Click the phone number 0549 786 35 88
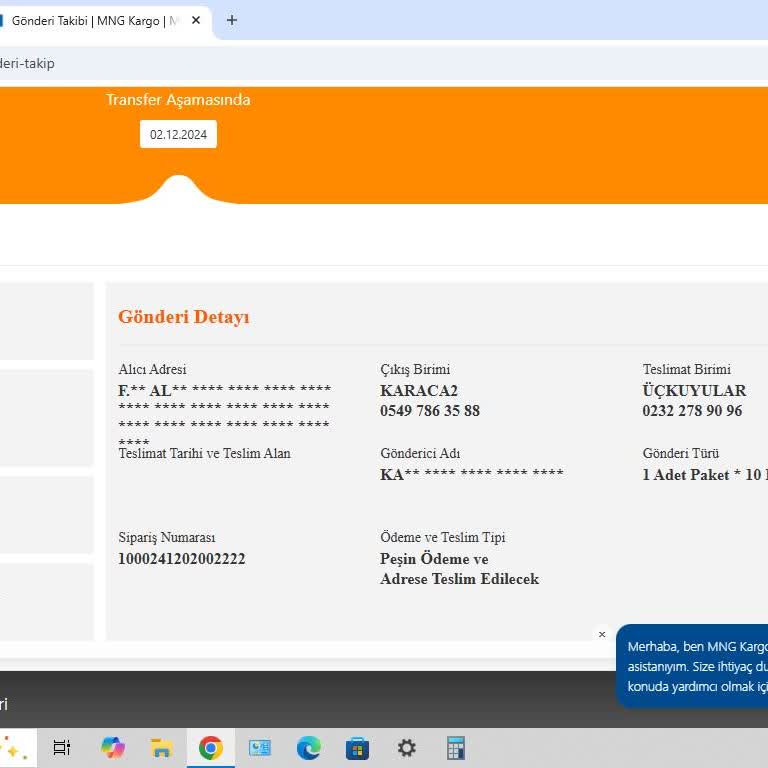The image size is (768, 768). pyautogui.click(x=430, y=411)
